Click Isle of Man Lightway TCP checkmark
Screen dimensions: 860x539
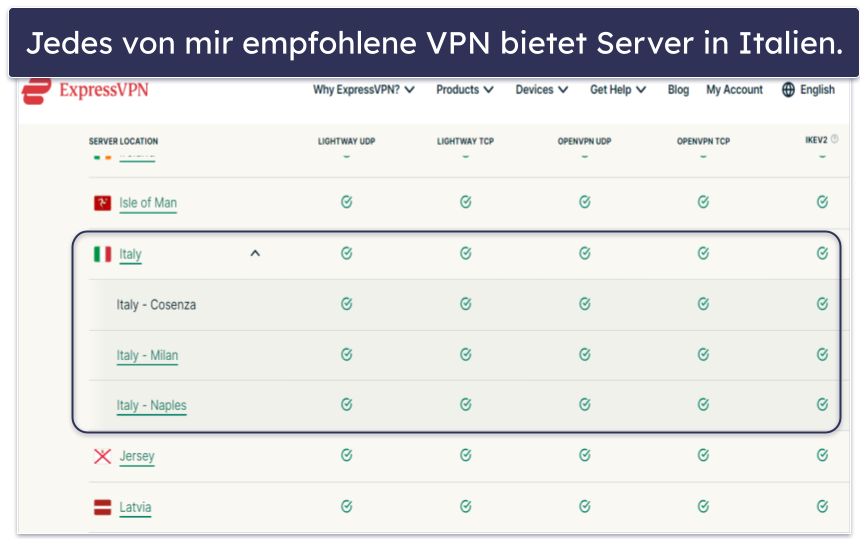(x=466, y=202)
